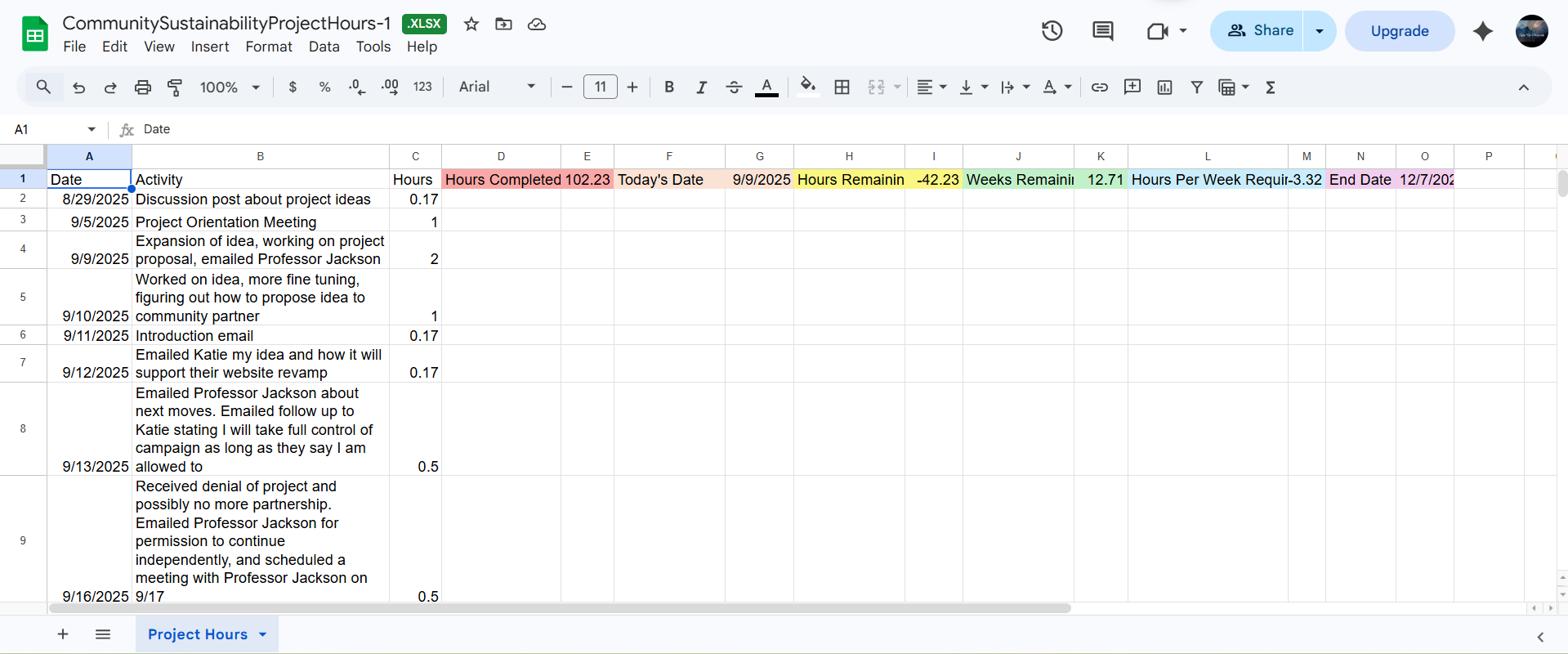Redo the last undone action

point(110,87)
